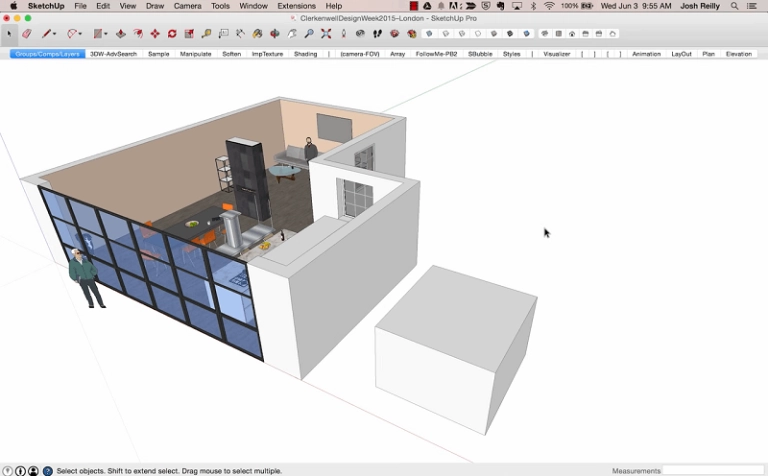Pick the Tape Measure tool
768x476 pixels.
click(206, 33)
